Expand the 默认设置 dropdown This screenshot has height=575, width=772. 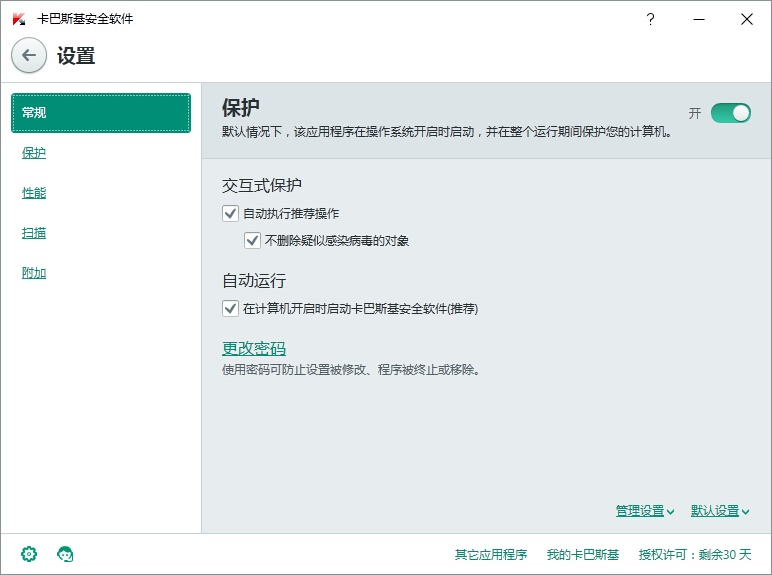(720, 511)
